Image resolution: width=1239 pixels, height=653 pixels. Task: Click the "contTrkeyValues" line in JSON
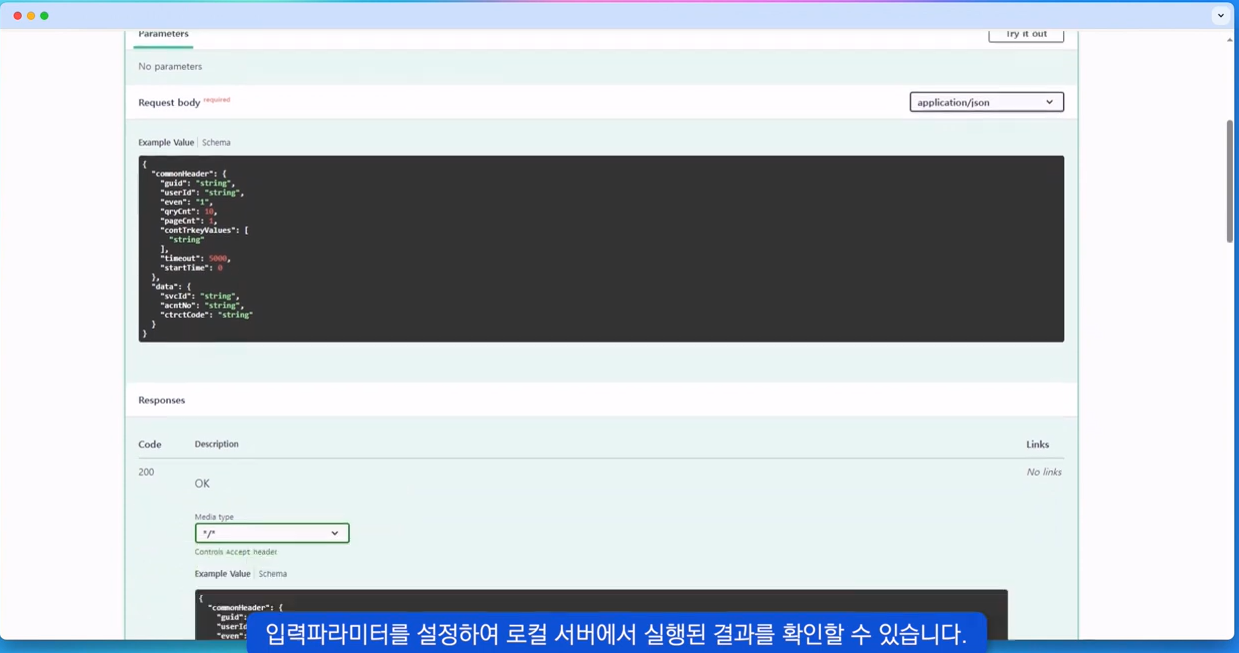pos(204,230)
